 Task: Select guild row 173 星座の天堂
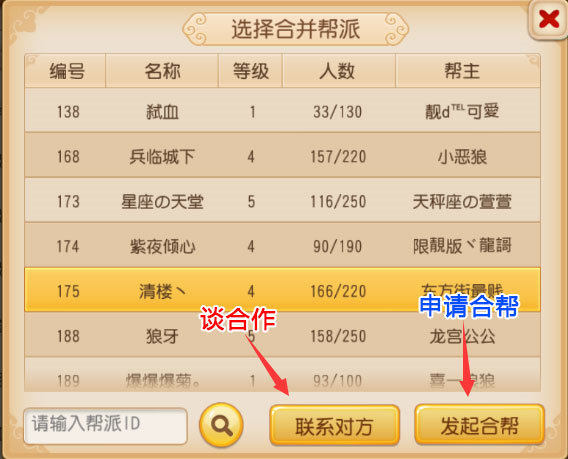click(x=282, y=200)
